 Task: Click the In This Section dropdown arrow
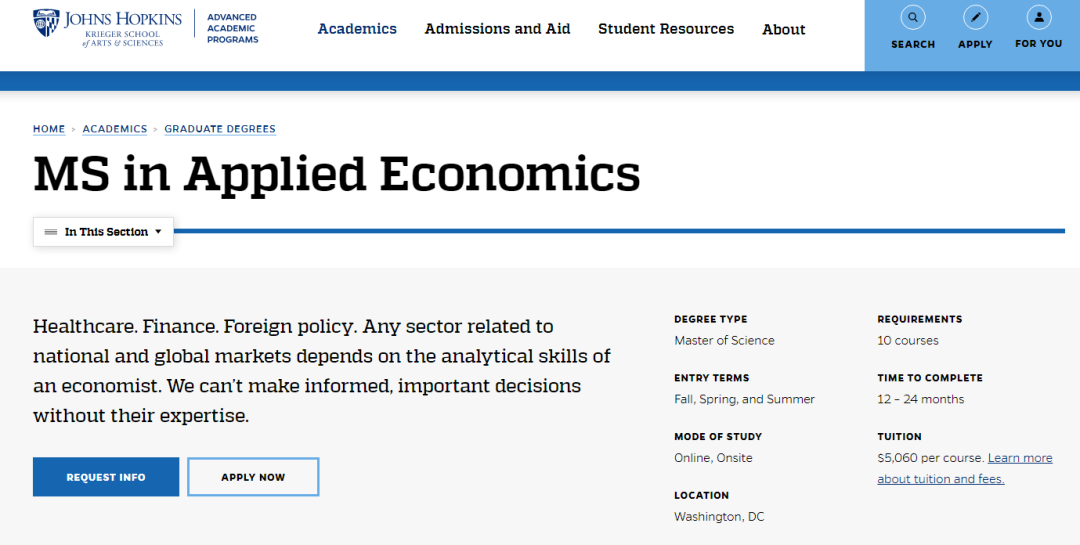(x=158, y=232)
